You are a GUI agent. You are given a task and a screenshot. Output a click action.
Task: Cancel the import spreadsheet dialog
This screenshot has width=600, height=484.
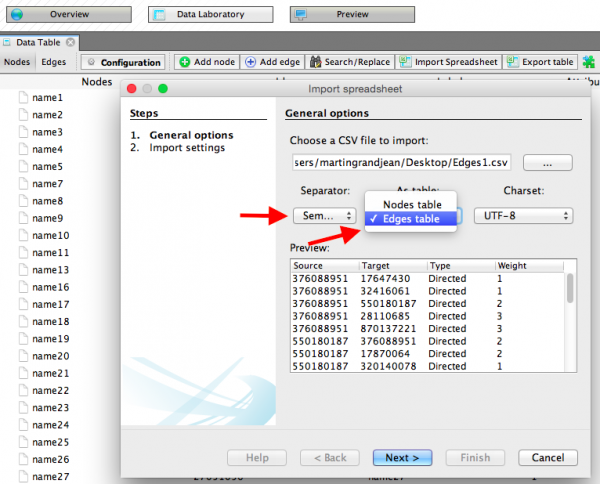coord(547,458)
